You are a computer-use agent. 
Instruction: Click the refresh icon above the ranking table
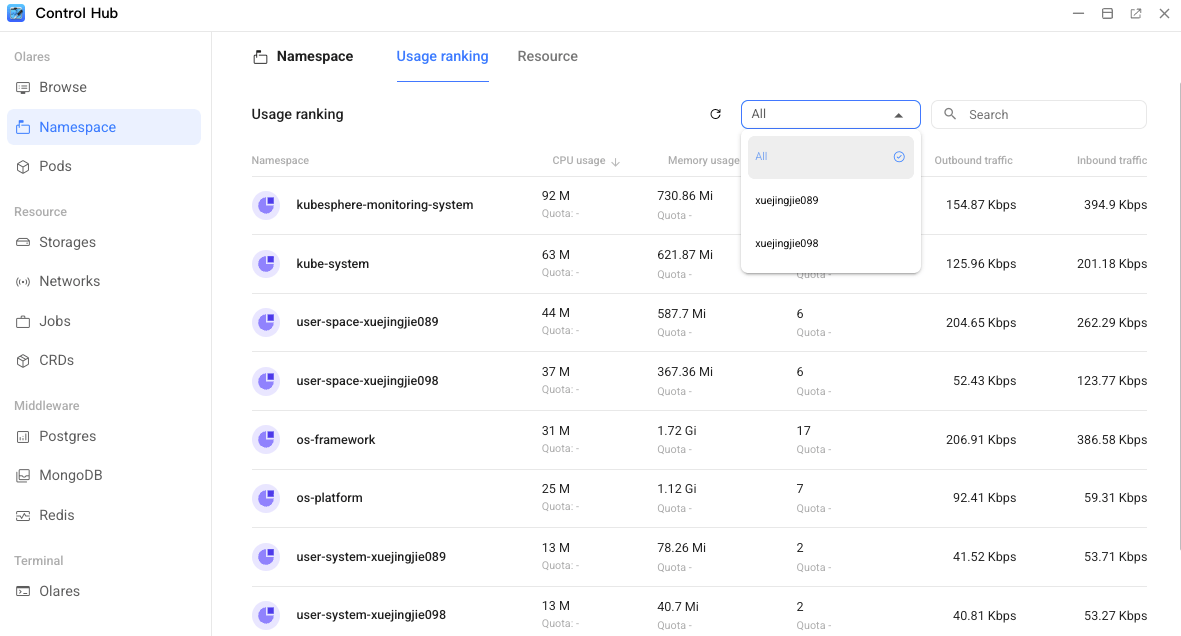pos(716,114)
